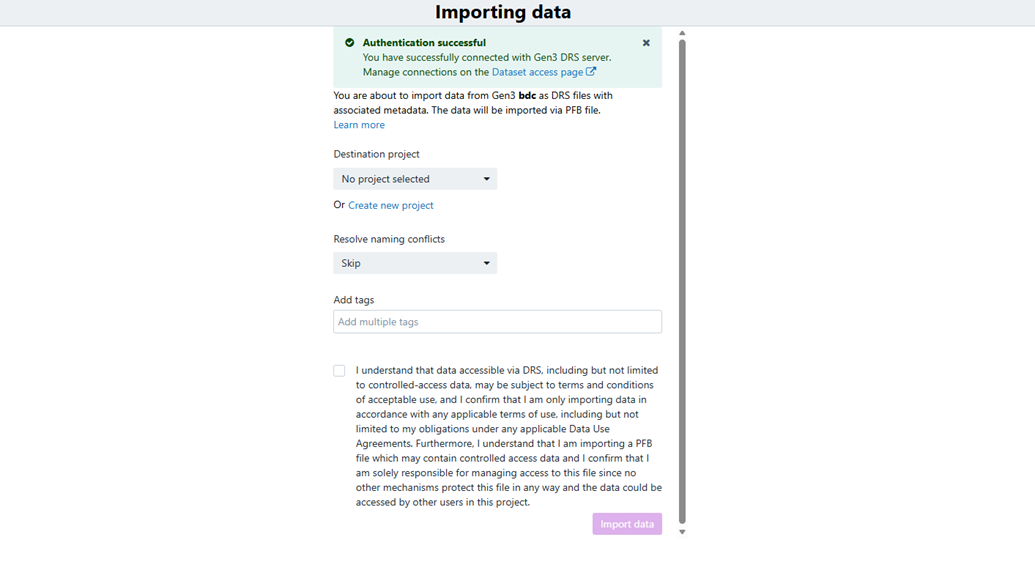Click the vertical scrollbar thumb
This screenshot has height=581, width=1035.
pyautogui.click(x=681, y=280)
